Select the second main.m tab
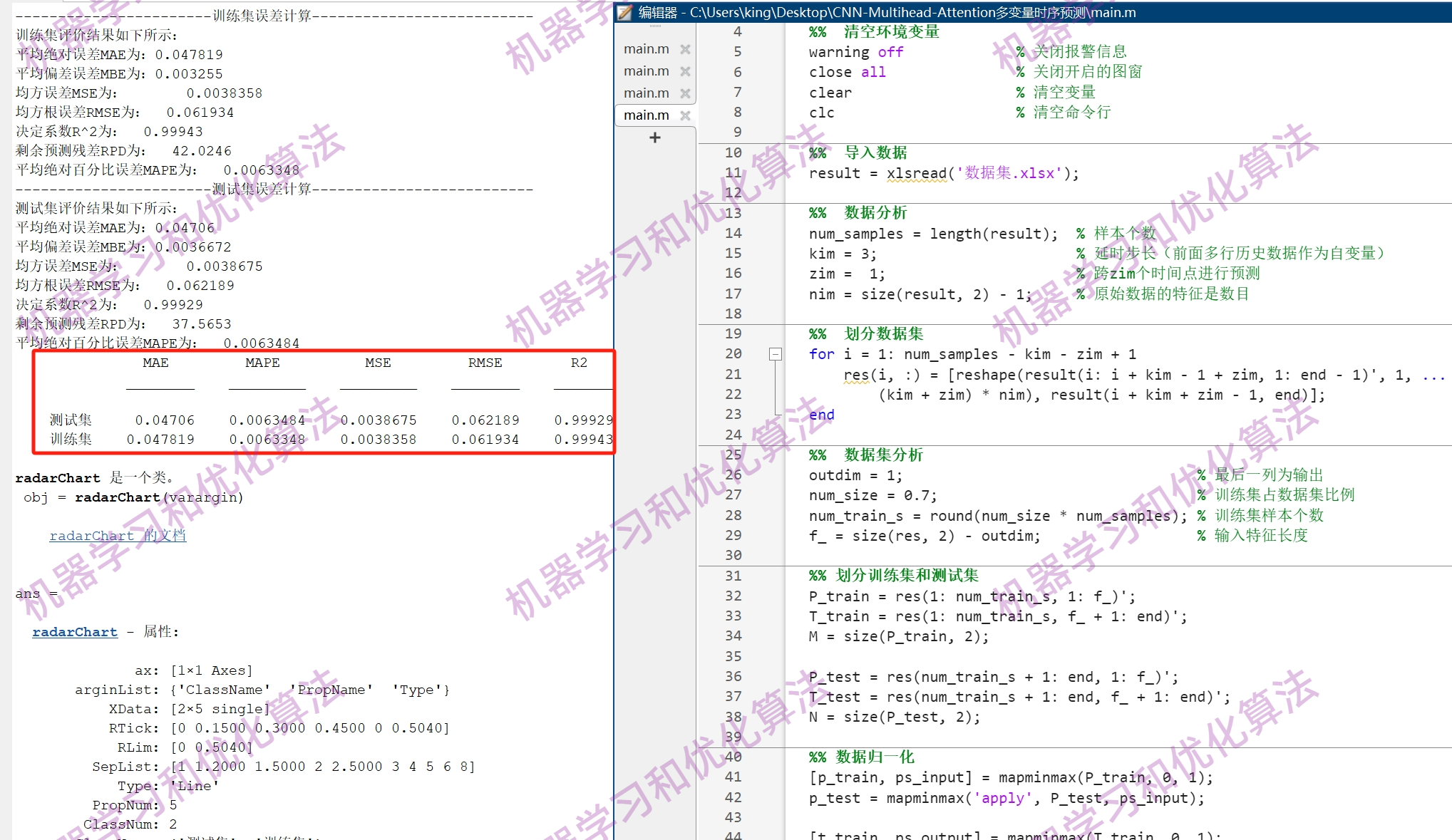The image size is (1452, 840). point(646,71)
